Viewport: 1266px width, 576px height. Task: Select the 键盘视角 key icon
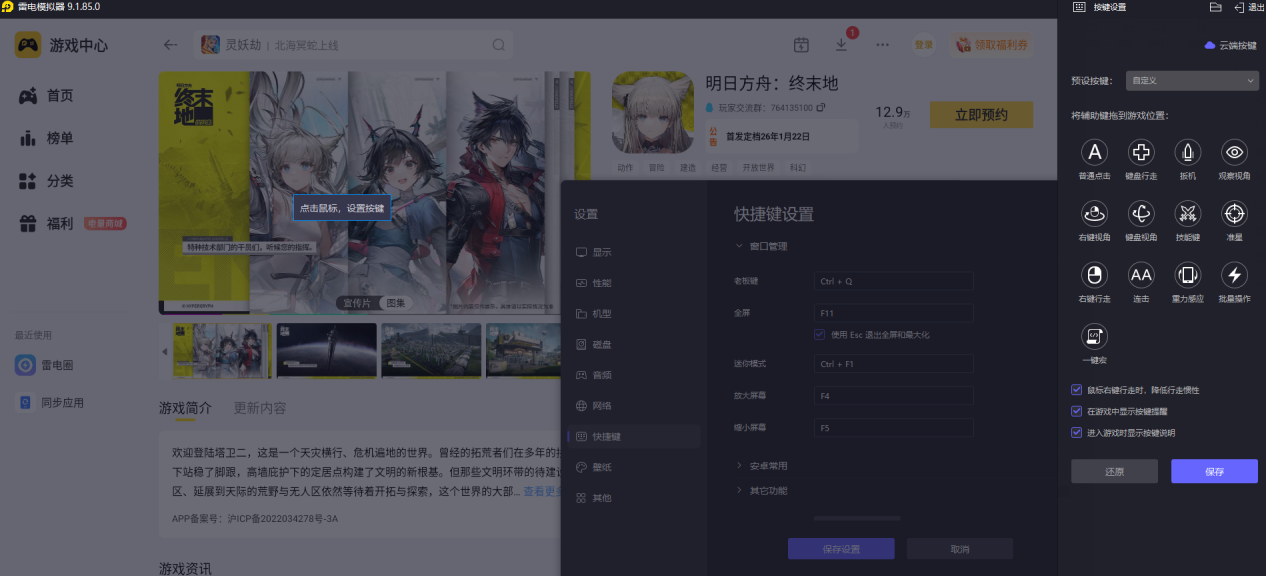(1141, 213)
